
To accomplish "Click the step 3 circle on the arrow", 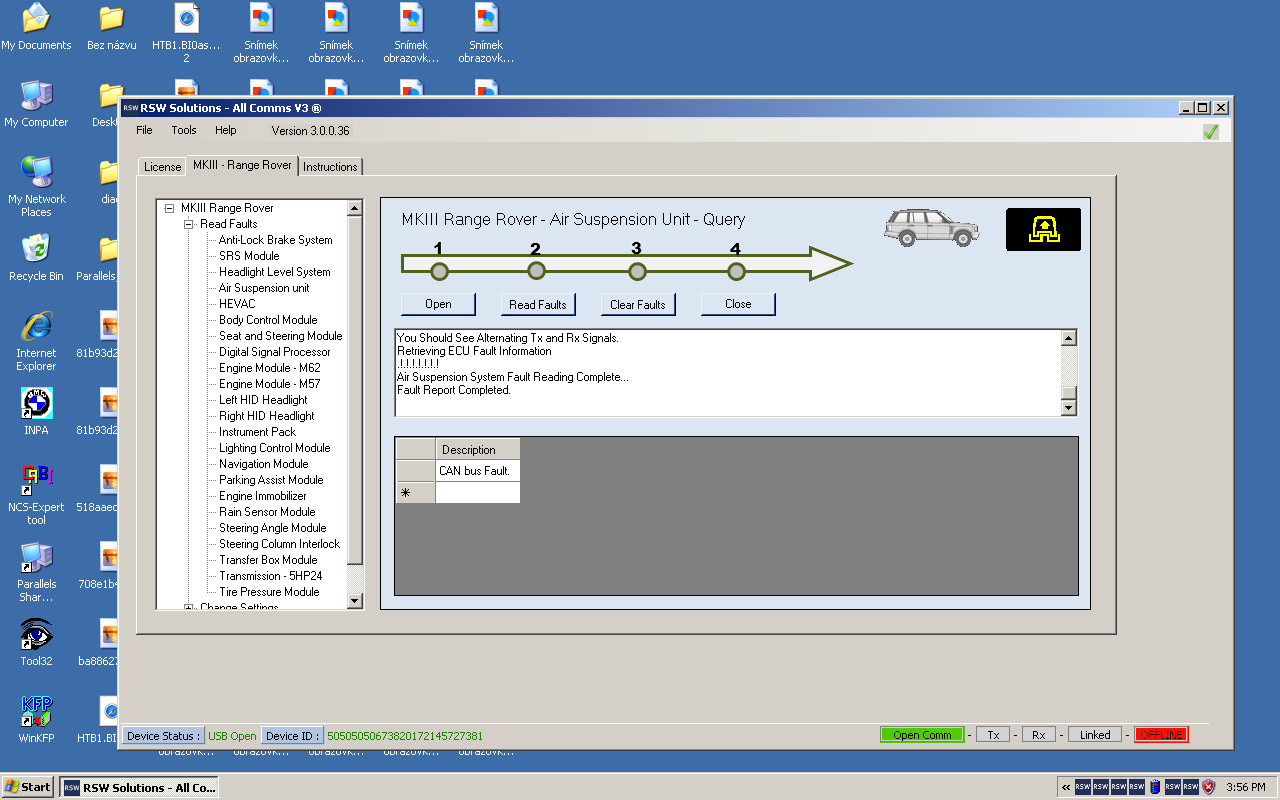I will [x=637, y=271].
